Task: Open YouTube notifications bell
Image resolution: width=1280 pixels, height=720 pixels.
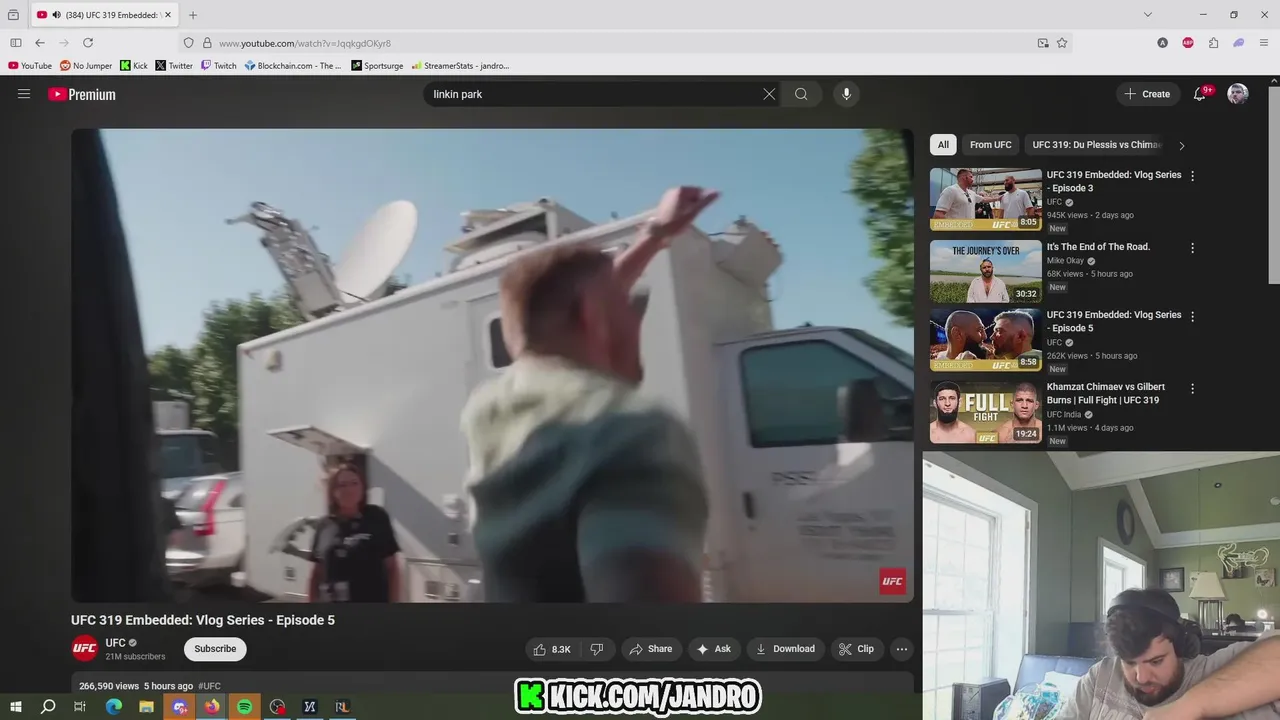Action: pos(1200,94)
